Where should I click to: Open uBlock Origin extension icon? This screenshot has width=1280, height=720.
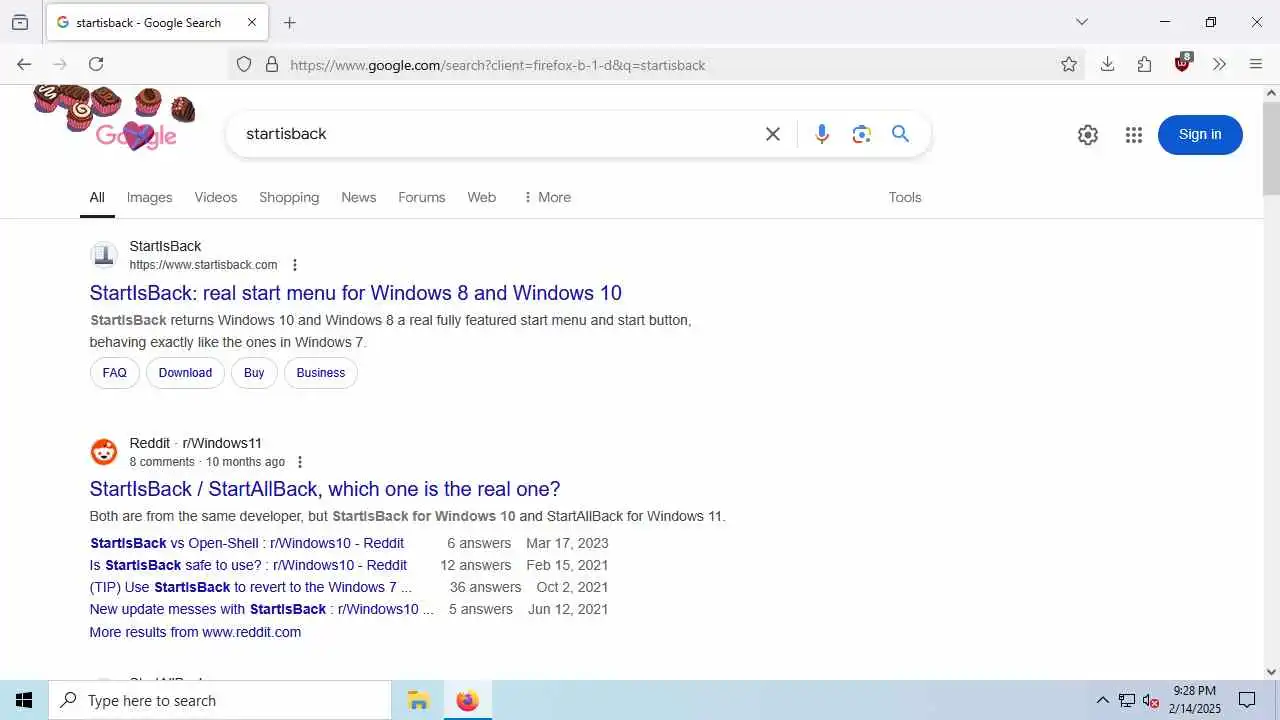tap(1182, 63)
